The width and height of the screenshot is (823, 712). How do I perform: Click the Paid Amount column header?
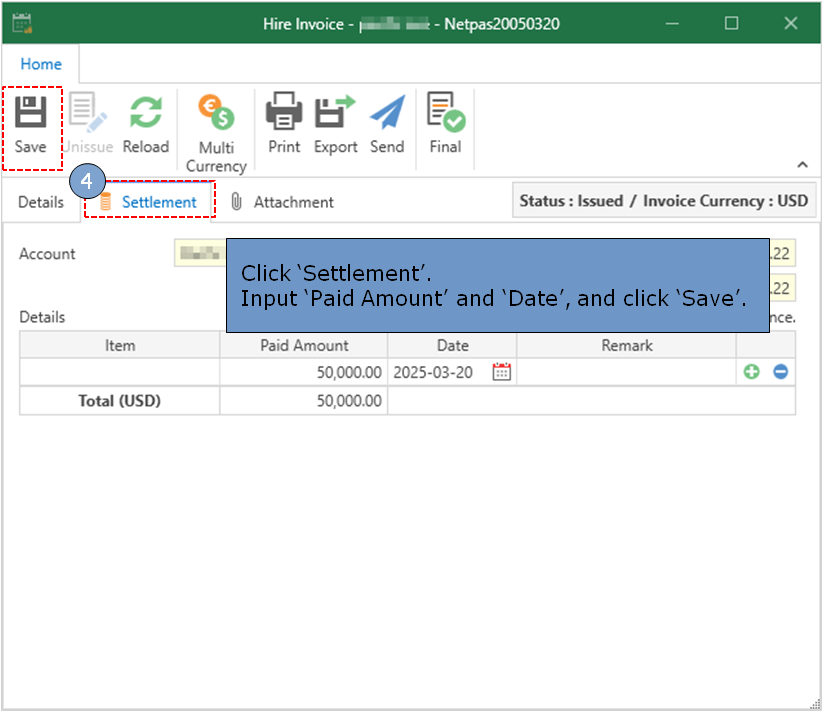(x=304, y=345)
